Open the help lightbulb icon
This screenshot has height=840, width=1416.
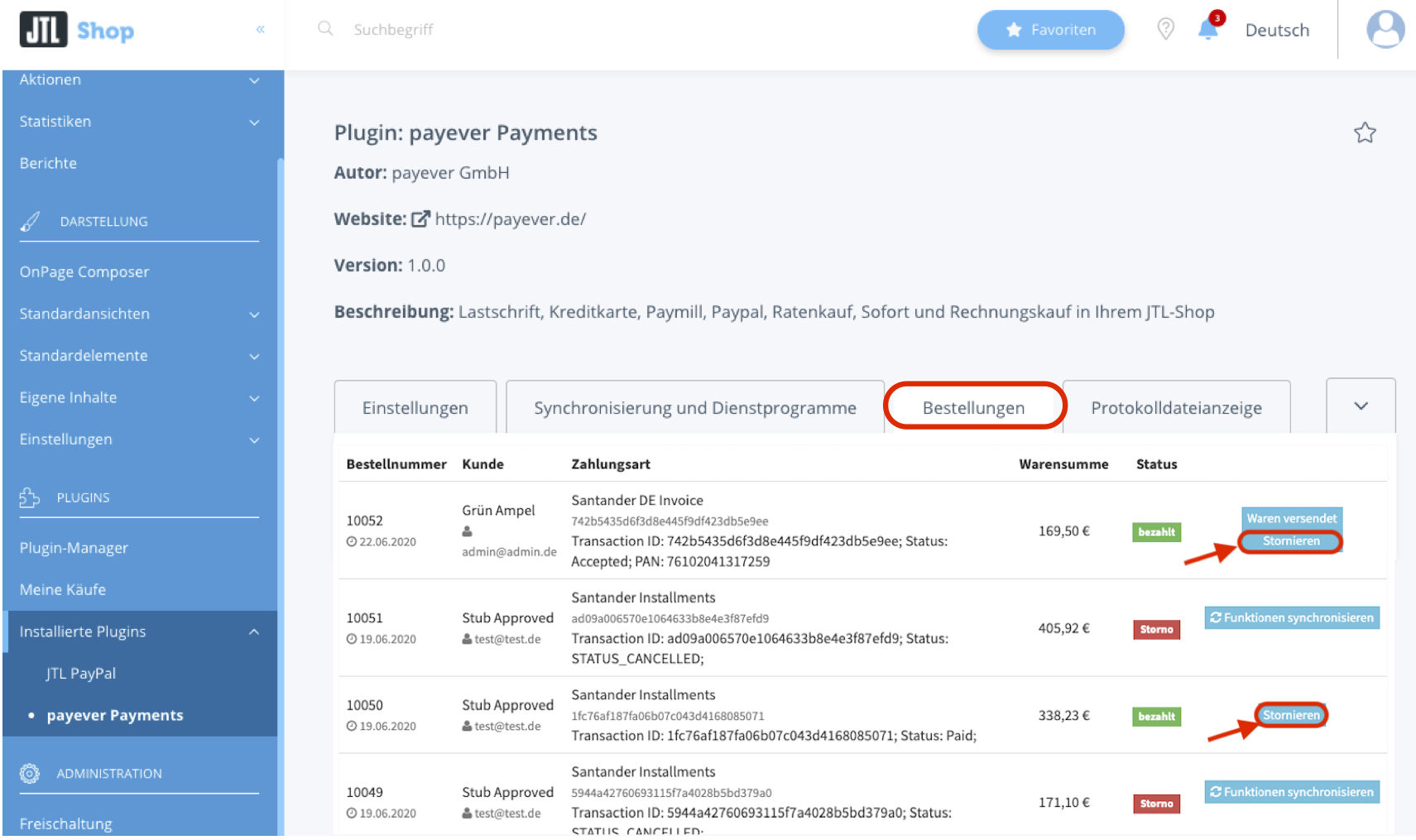[1165, 30]
